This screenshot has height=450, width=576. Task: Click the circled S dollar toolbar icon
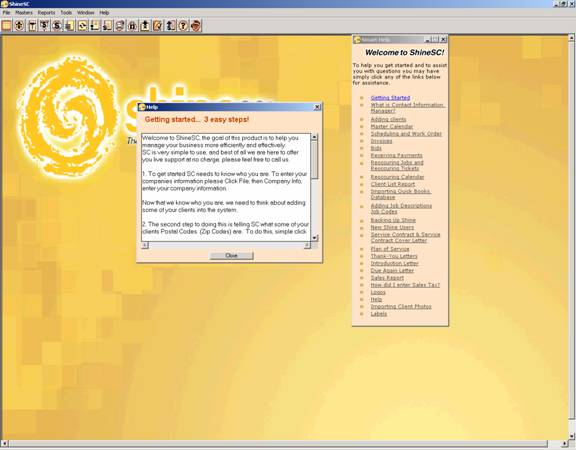[57, 26]
